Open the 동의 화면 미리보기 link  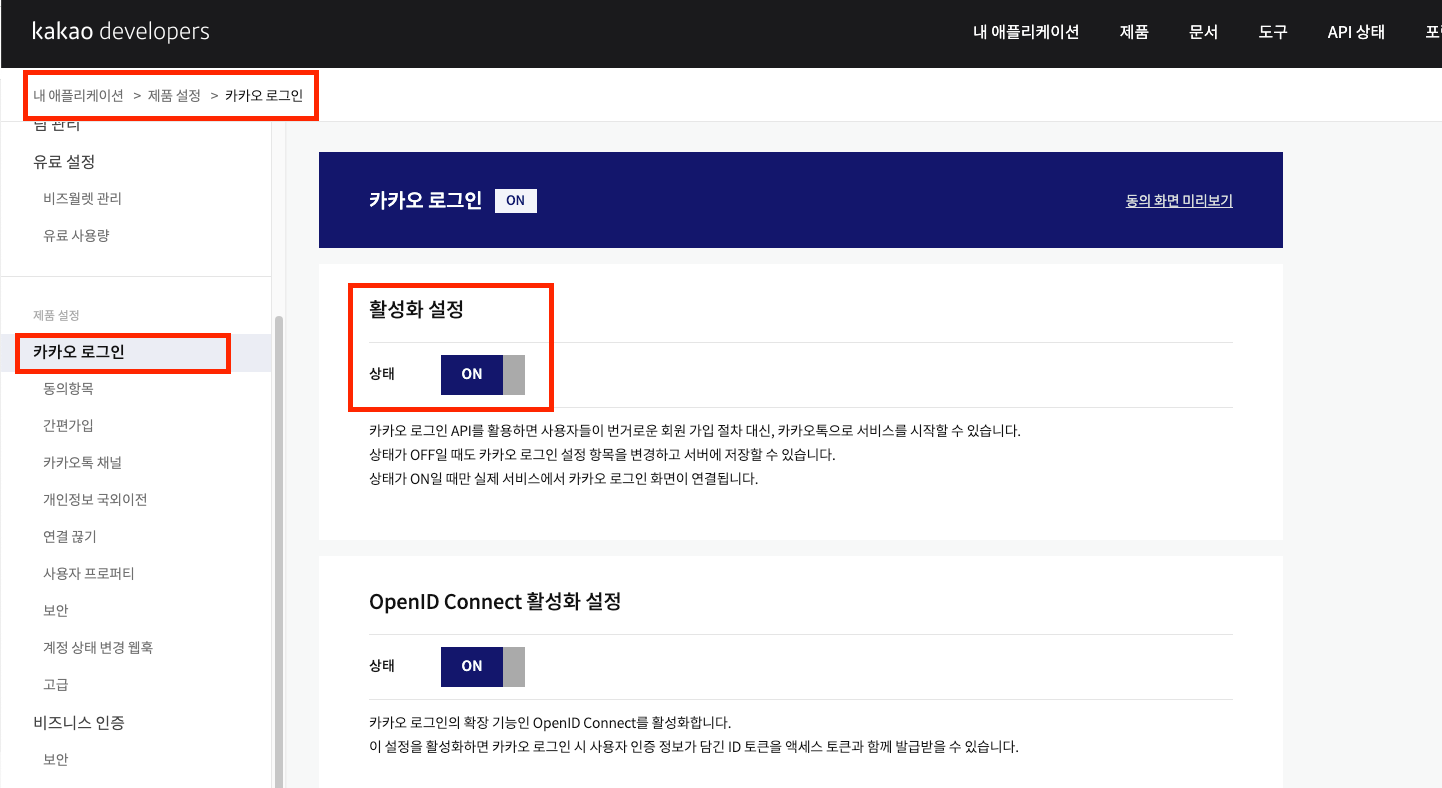[1179, 201]
